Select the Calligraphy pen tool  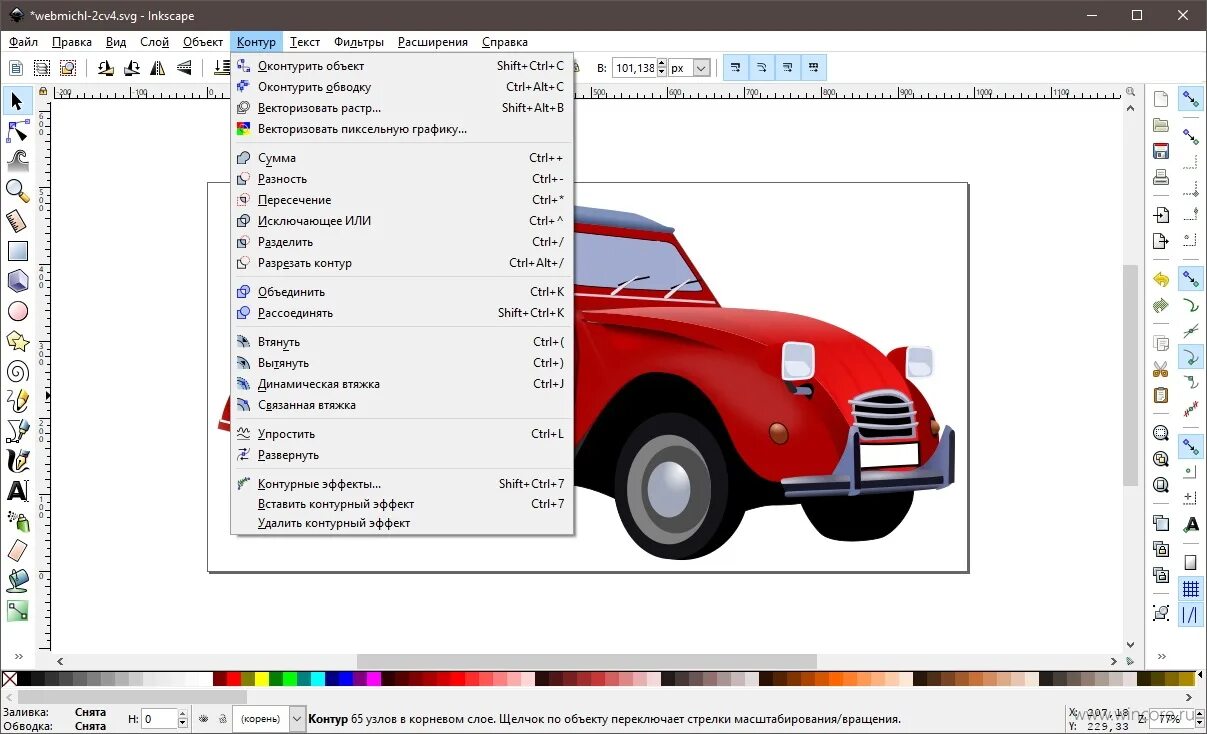click(17, 461)
